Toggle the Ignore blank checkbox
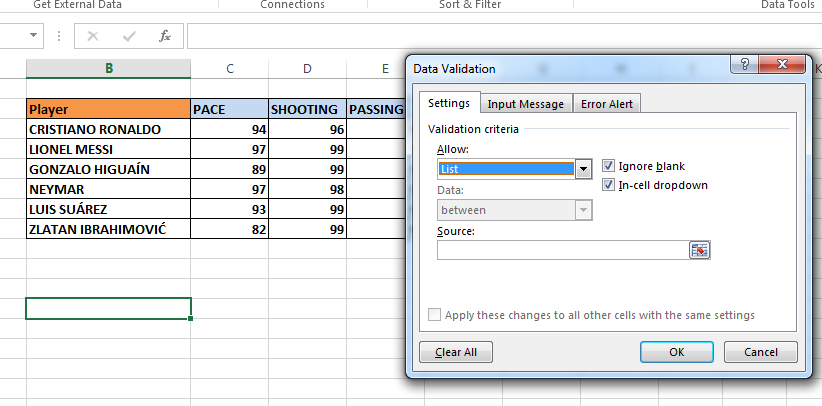The image size is (822, 406). (x=608, y=166)
